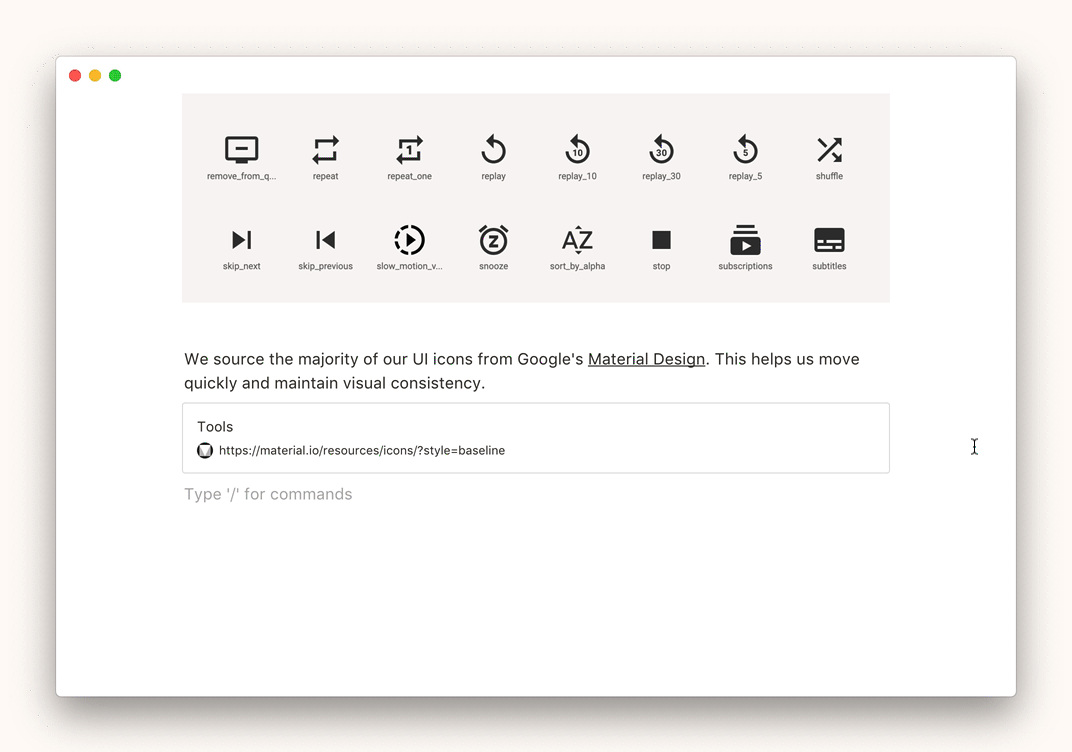Click the sort_by_alpha icon

(577, 240)
